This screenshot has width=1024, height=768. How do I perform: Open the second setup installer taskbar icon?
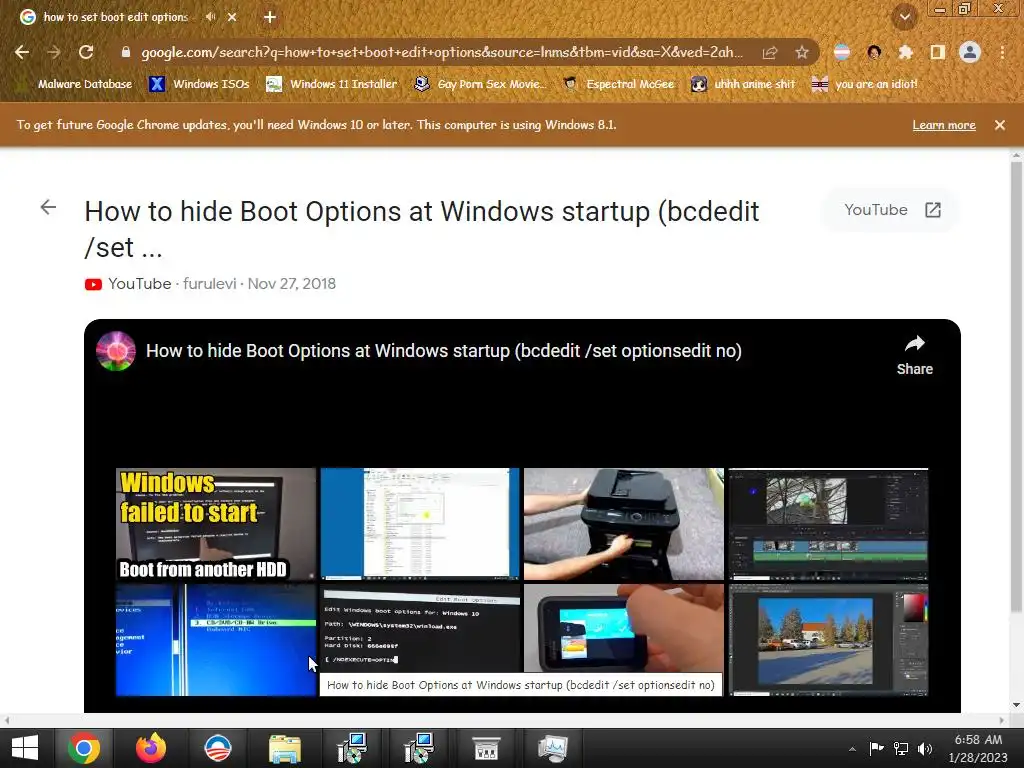click(x=419, y=748)
